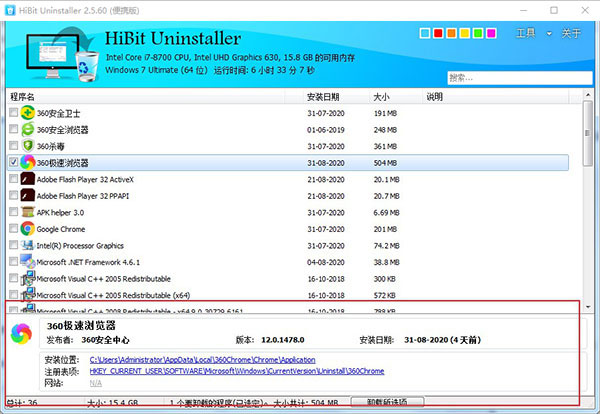Select the orange theme swatch

coord(452,33)
